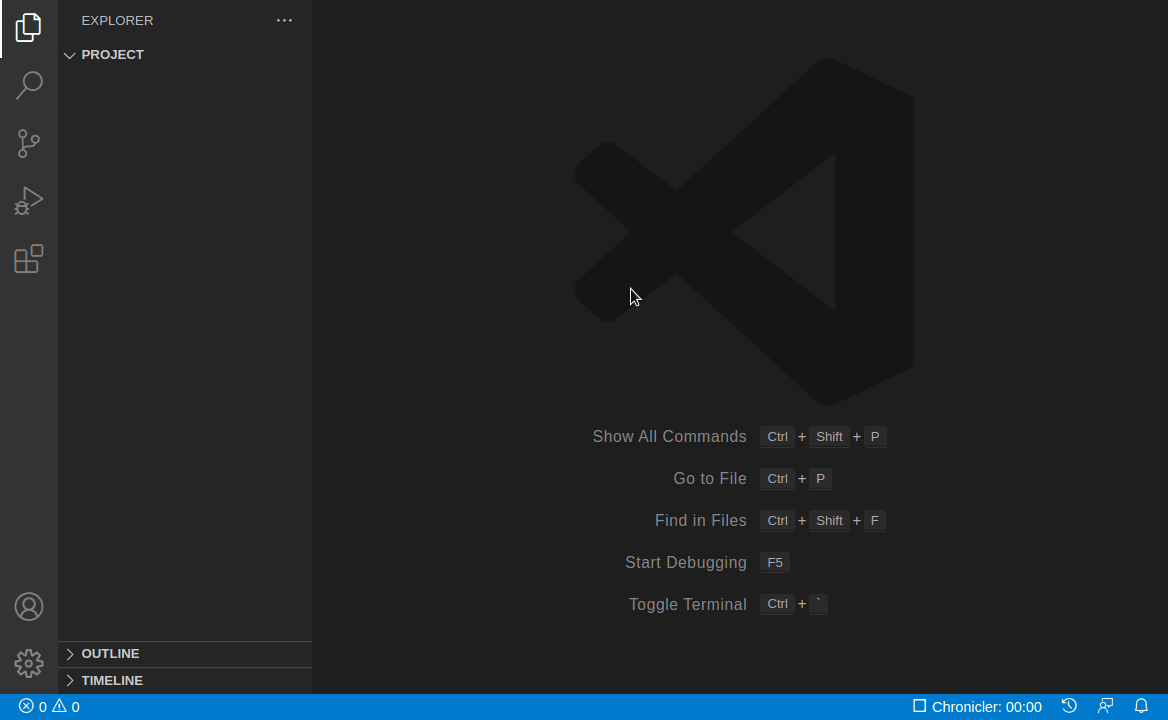Click the feedback icon in status bar
1168x720 pixels.
(x=1105, y=706)
